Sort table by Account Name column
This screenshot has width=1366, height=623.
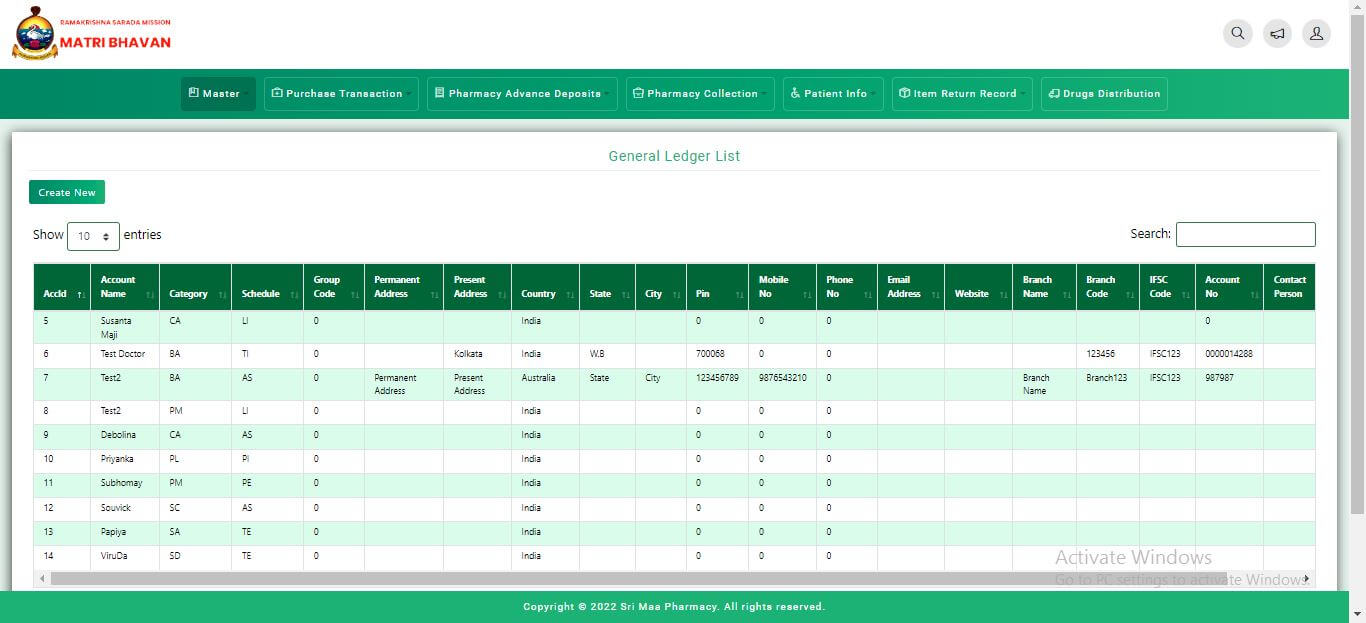tap(124, 287)
